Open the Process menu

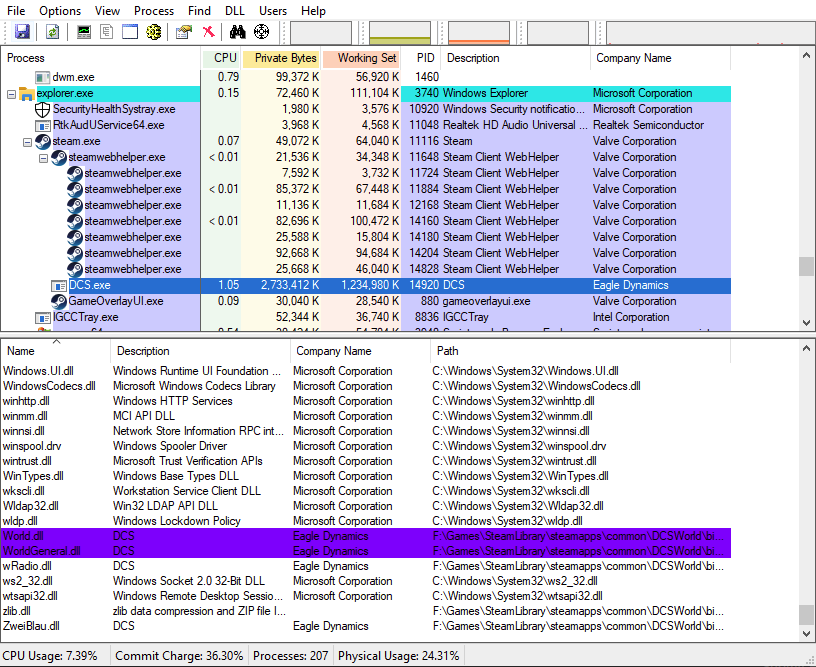click(x=154, y=11)
